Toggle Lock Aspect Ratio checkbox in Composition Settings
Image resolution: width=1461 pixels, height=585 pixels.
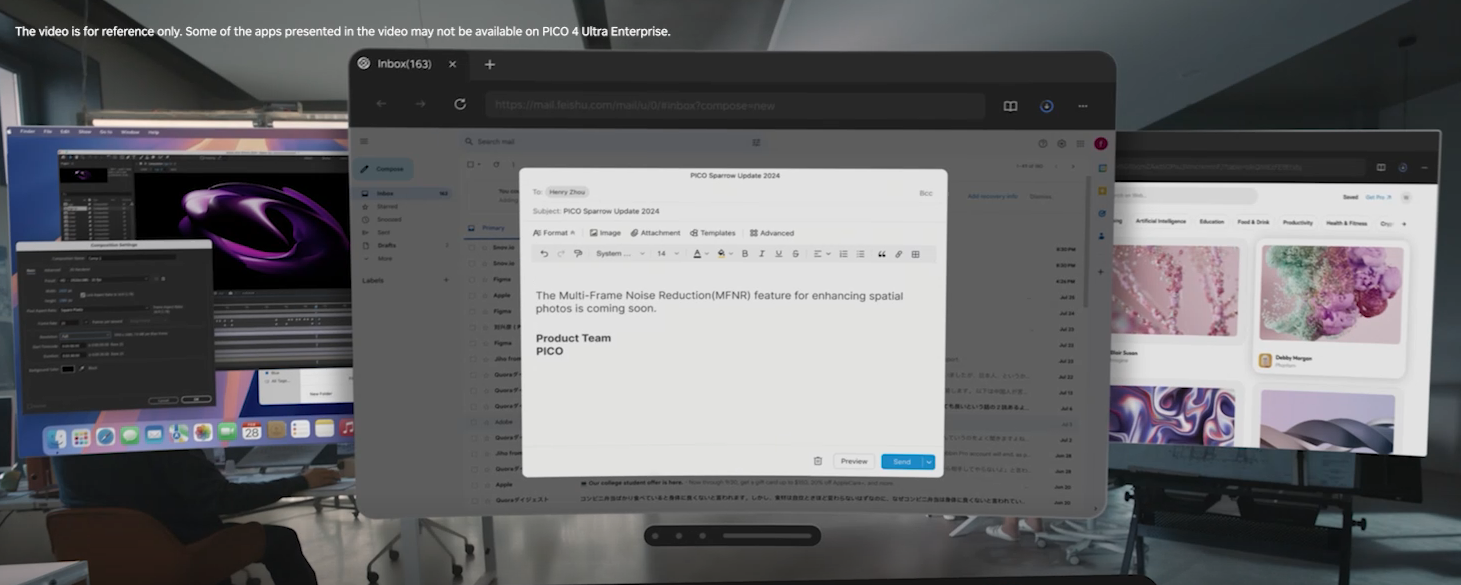83,295
